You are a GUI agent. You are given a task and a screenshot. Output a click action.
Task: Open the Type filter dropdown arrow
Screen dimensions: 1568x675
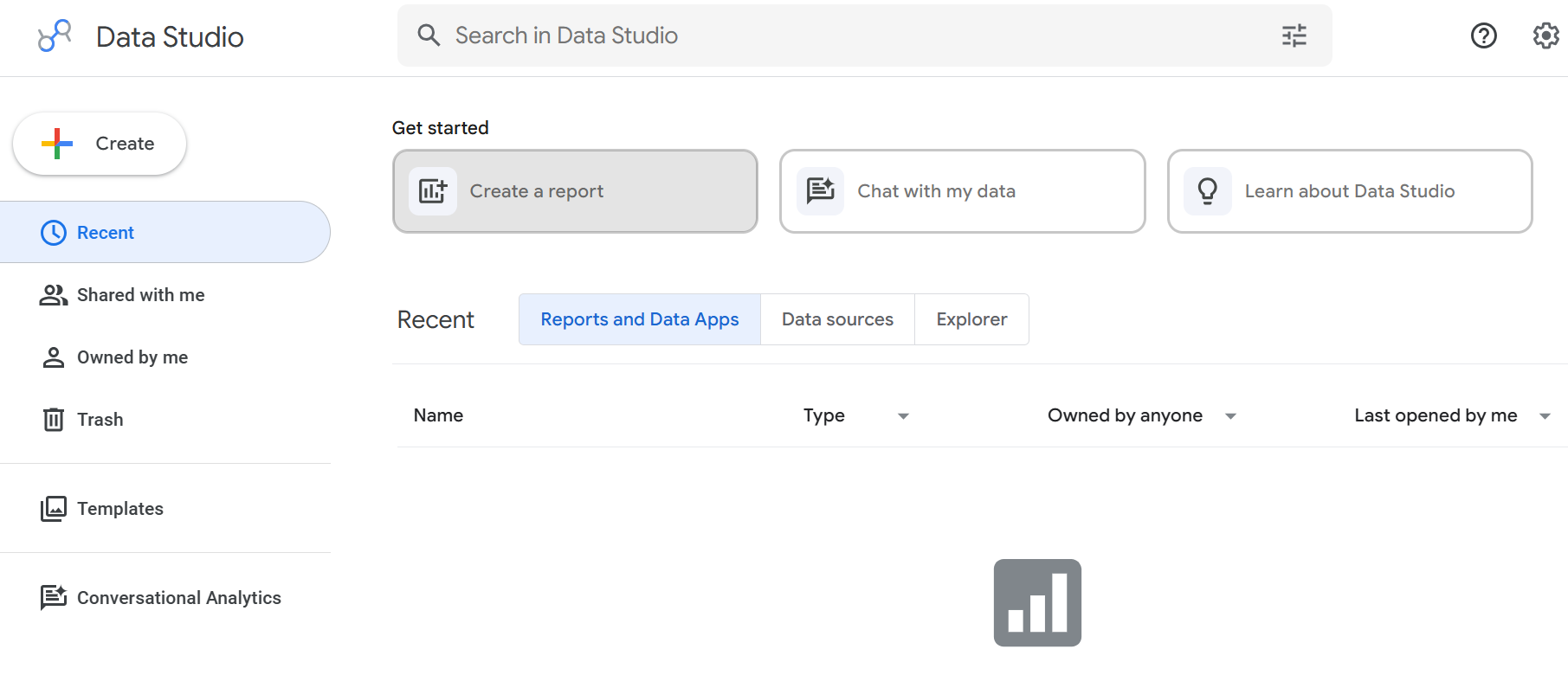[x=903, y=416]
